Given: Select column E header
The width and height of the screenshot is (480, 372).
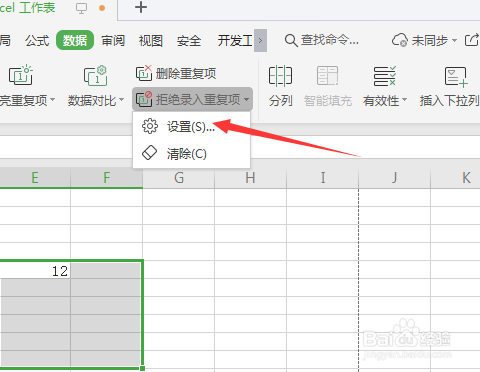Looking at the screenshot, I should 35,178.
